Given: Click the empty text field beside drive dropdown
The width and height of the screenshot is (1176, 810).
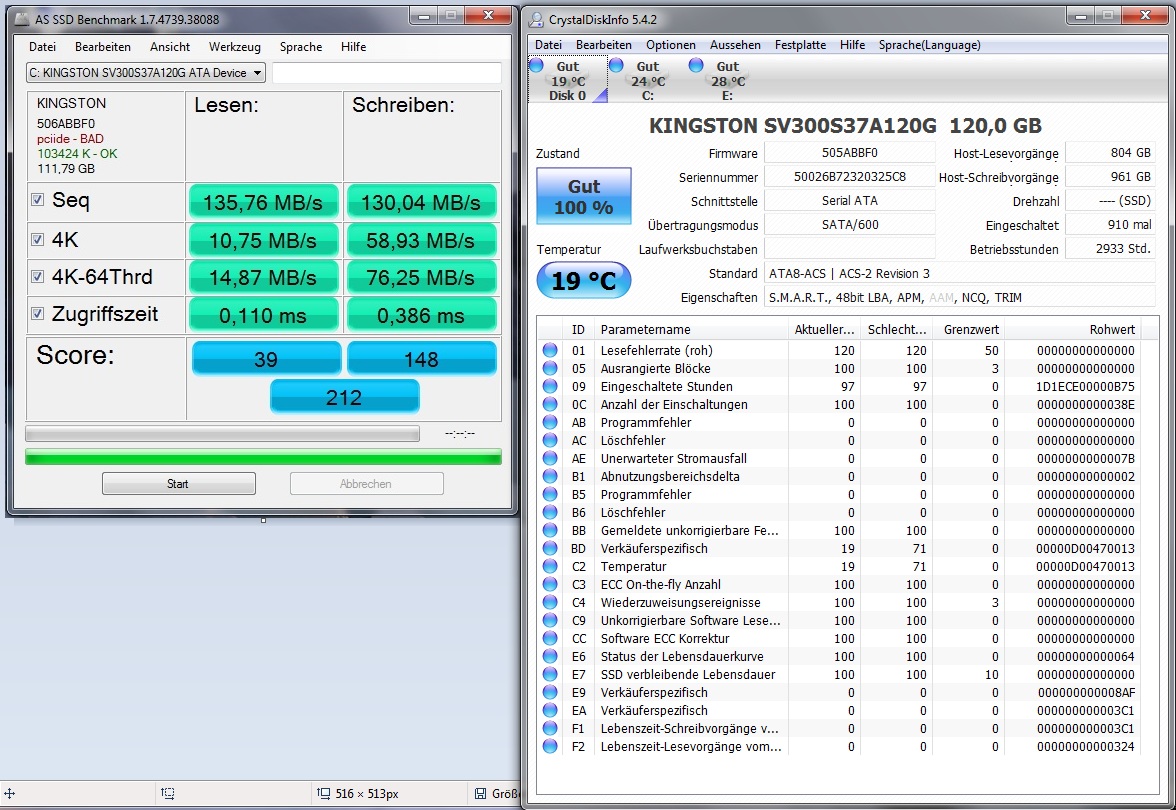Looking at the screenshot, I should (x=387, y=73).
